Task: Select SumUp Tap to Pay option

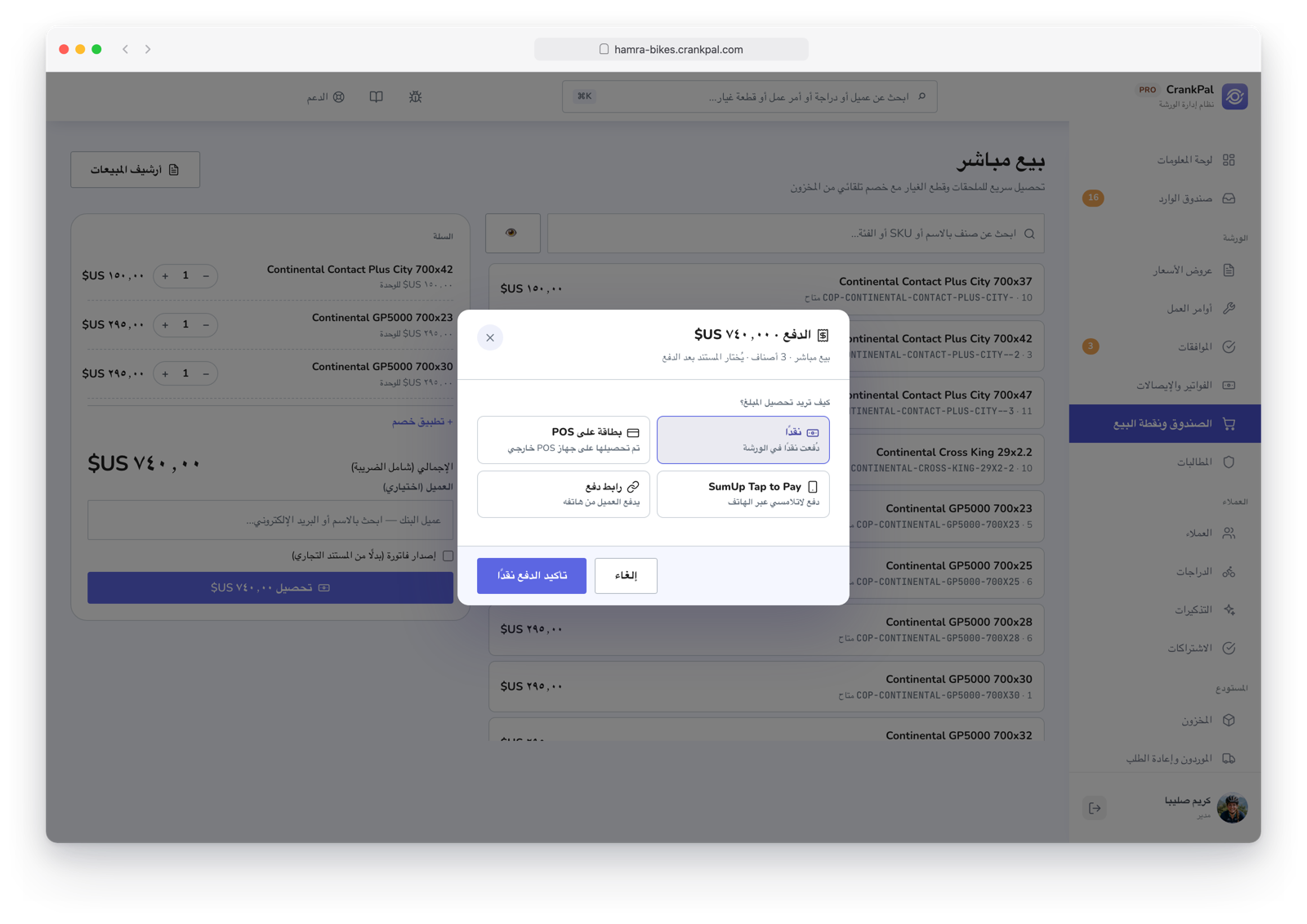Action: (x=743, y=493)
